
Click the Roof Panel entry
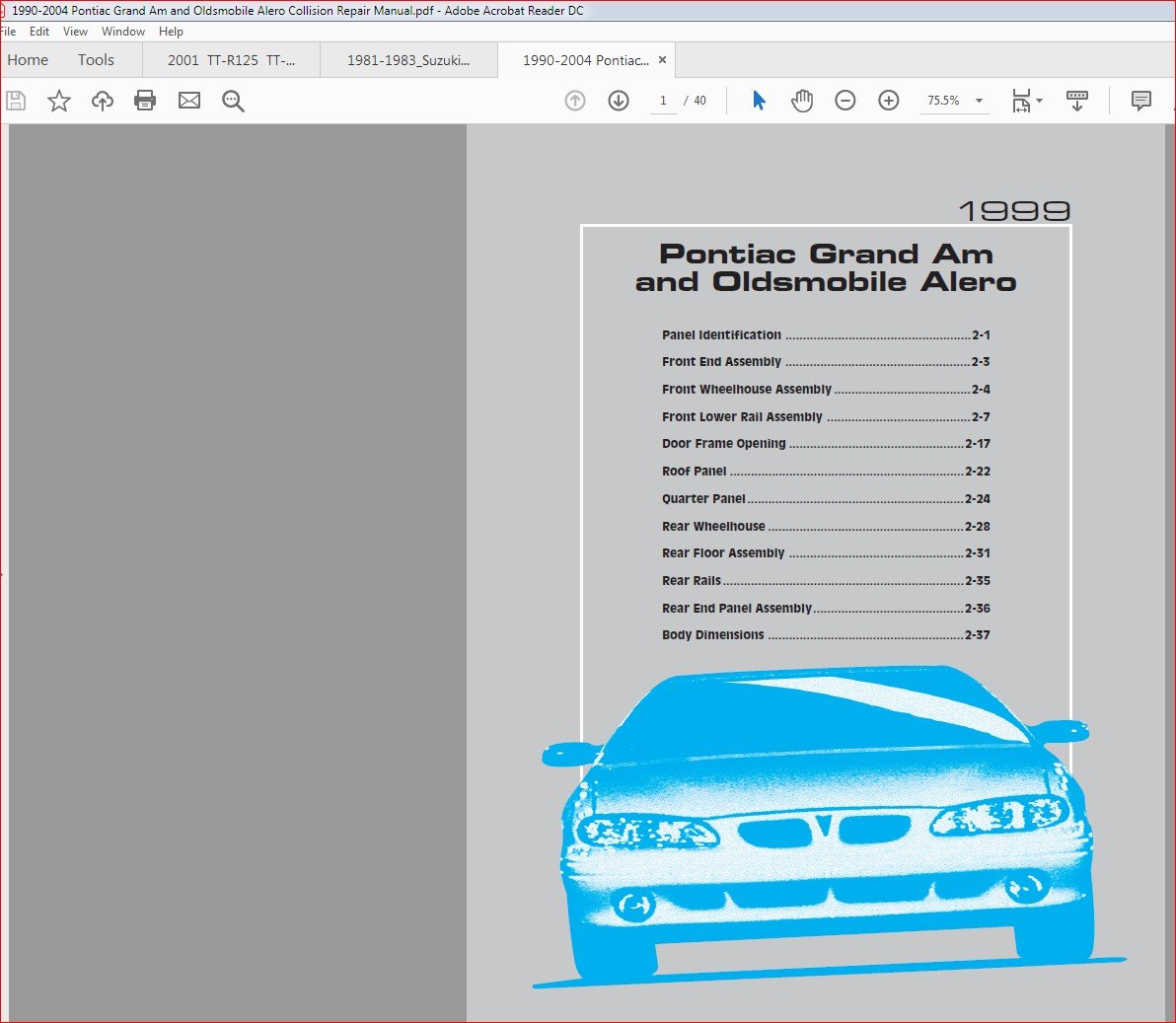point(826,471)
